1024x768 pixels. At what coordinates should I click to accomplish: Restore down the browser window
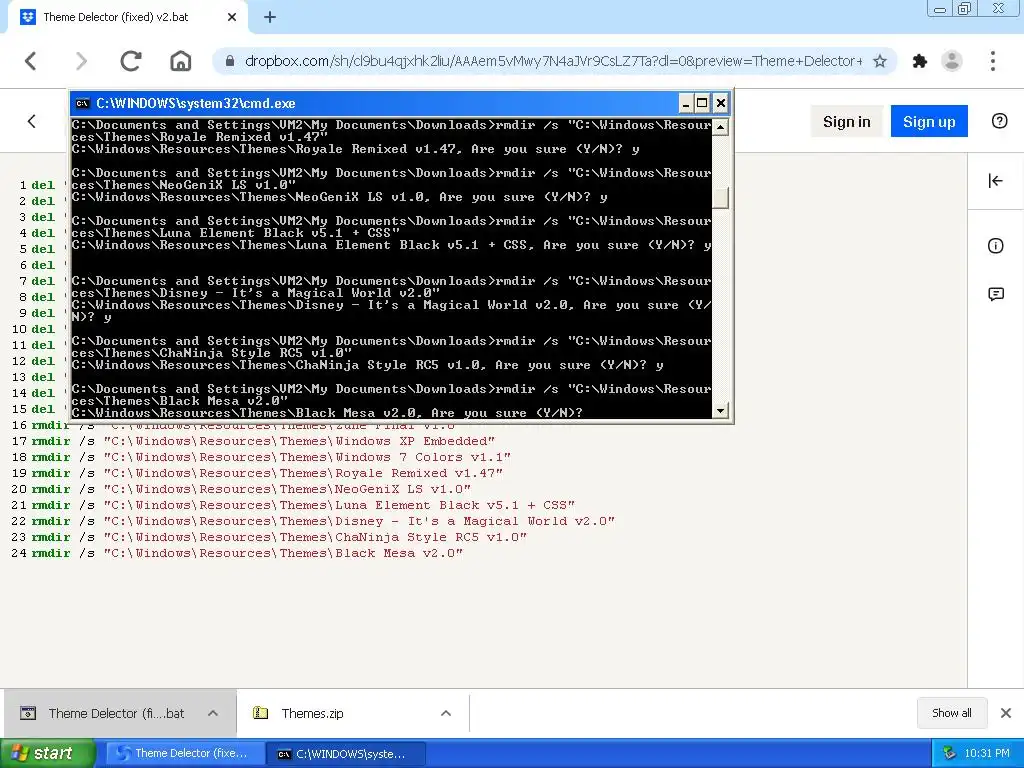coord(964,8)
